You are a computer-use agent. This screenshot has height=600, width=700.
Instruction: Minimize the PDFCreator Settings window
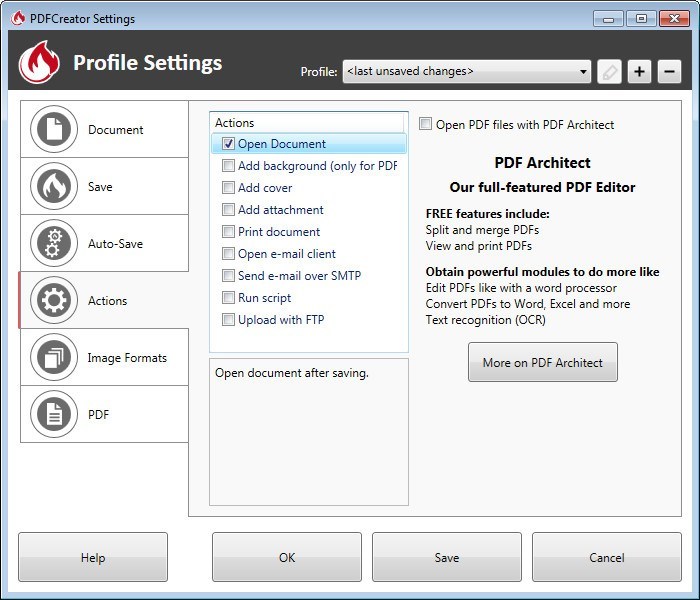(x=608, y=19)
